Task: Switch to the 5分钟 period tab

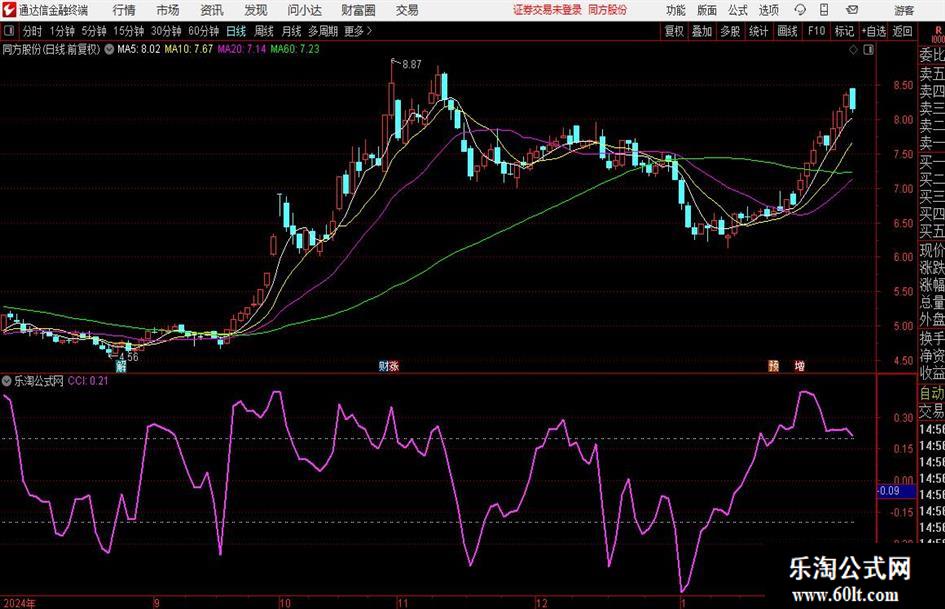Action: pyautogui.click(x=93, y=31)
